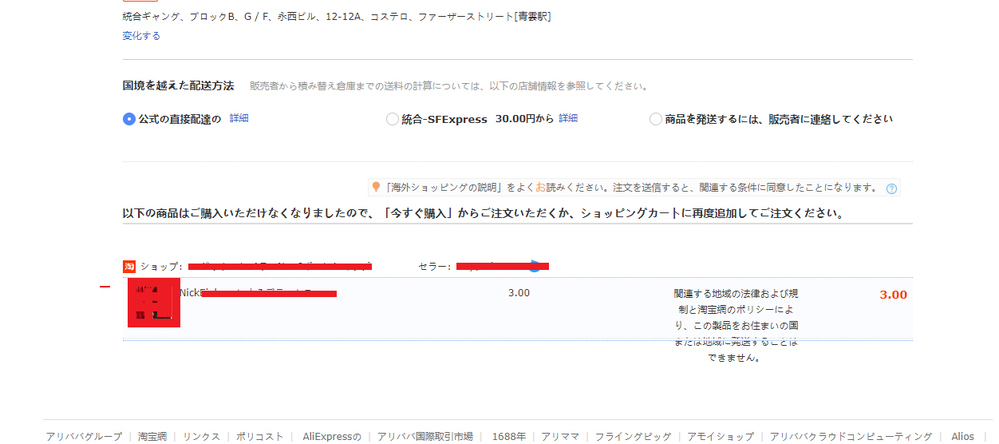Click the ポリコスト footer link

(x=260, y=436)
